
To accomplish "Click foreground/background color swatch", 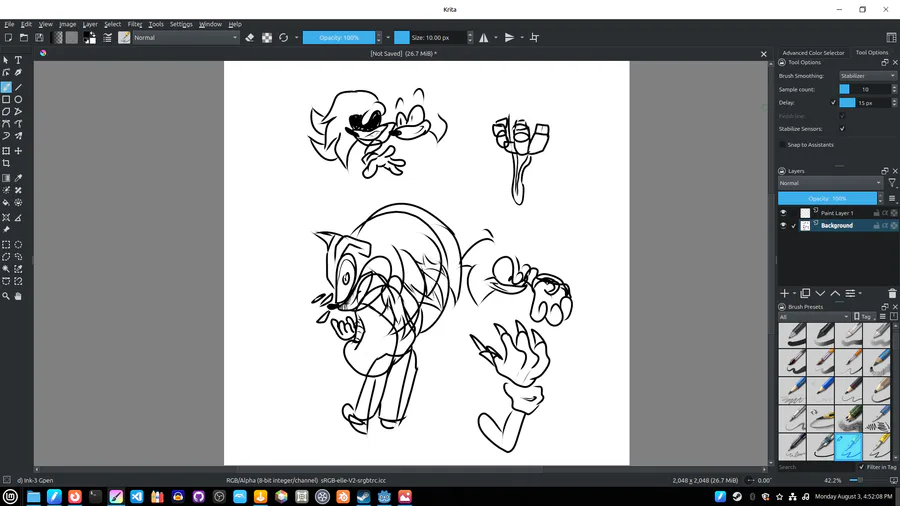I will (x=90, y=38).
